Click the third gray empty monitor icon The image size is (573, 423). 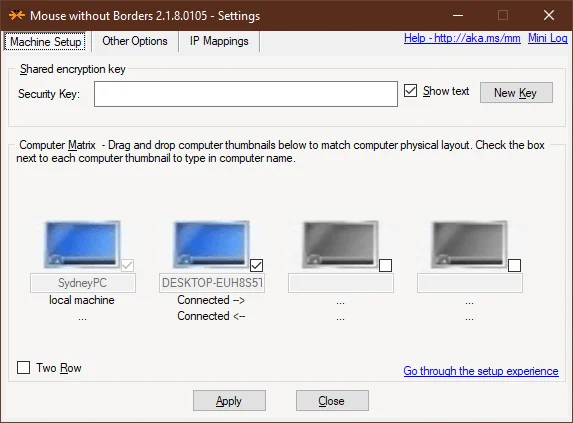point(340,244)
